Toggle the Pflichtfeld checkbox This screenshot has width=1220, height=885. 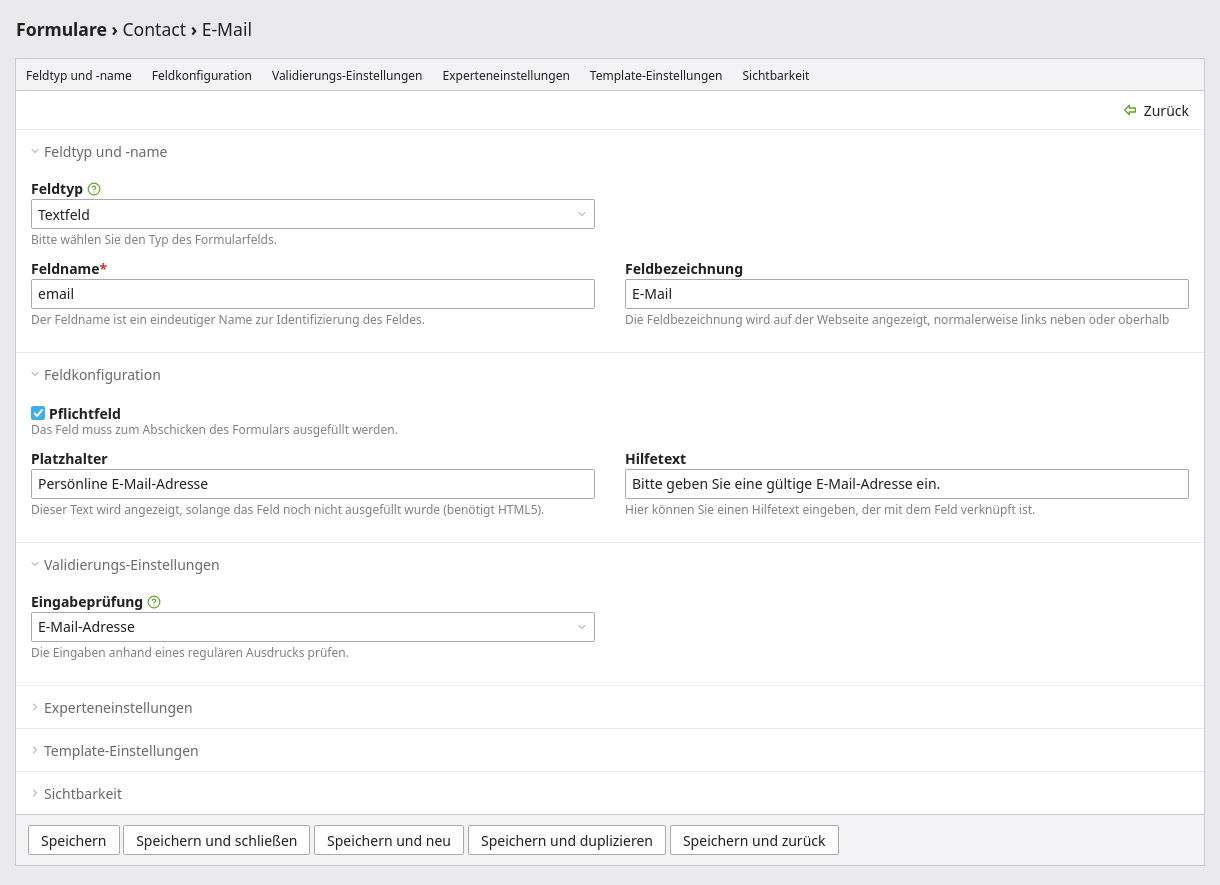point(38,413)
